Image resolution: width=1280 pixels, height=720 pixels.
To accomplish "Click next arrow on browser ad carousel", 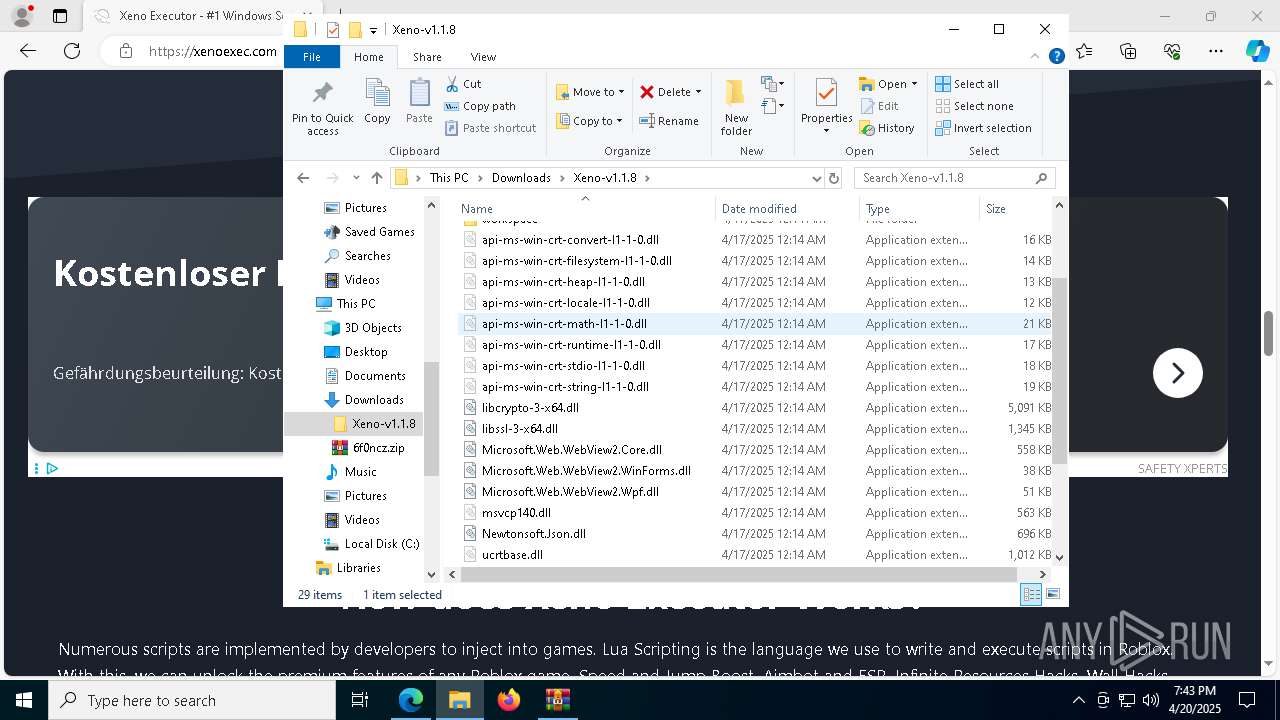I will click(x=1177, y=373).
